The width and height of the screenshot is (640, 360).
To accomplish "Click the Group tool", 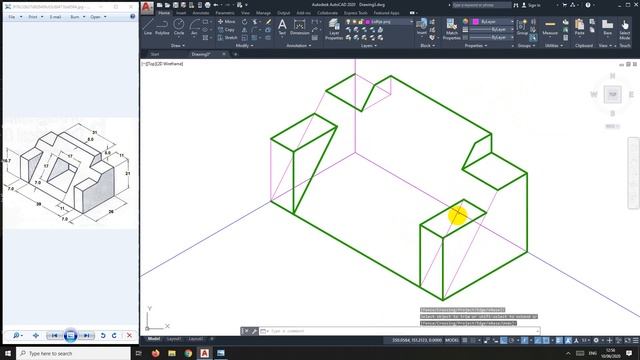I will click(522, 27).
